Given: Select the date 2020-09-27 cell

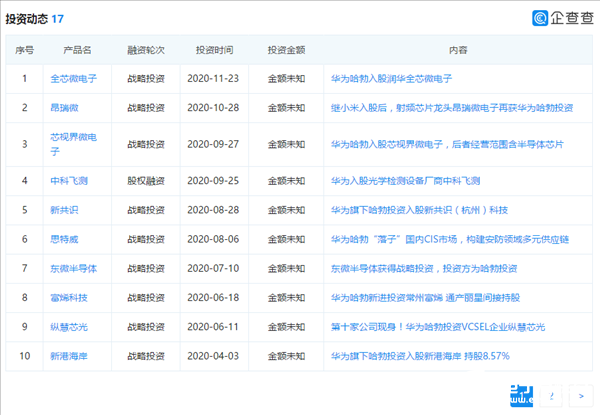Looking at the screenshot, I should [x=213, y=144].
